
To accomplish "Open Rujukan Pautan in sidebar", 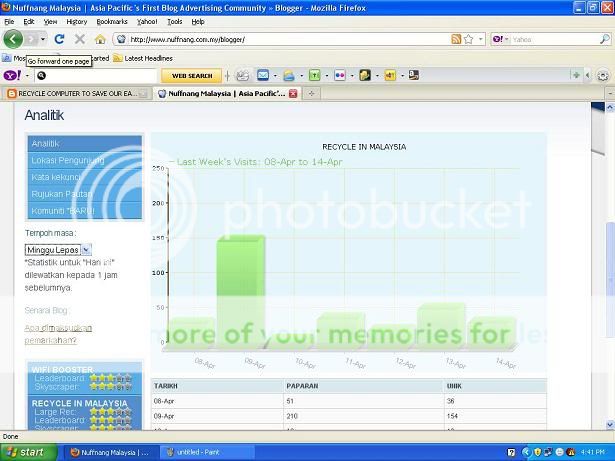I will (x=85, y=194).
